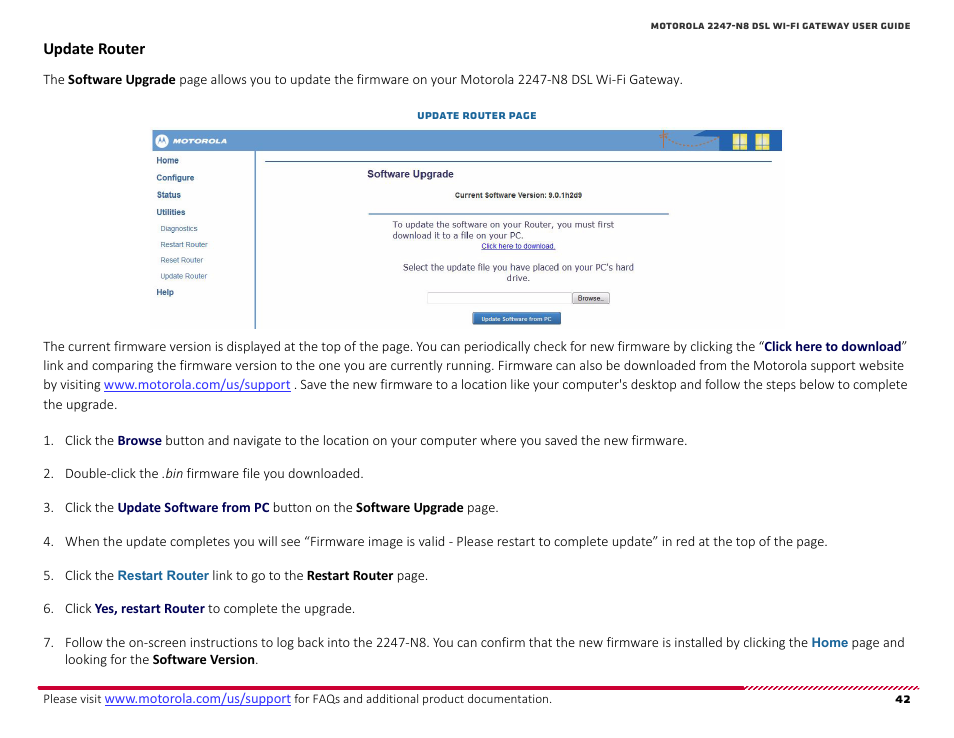Go to Diagnostics submenu entry

[179, 229]
